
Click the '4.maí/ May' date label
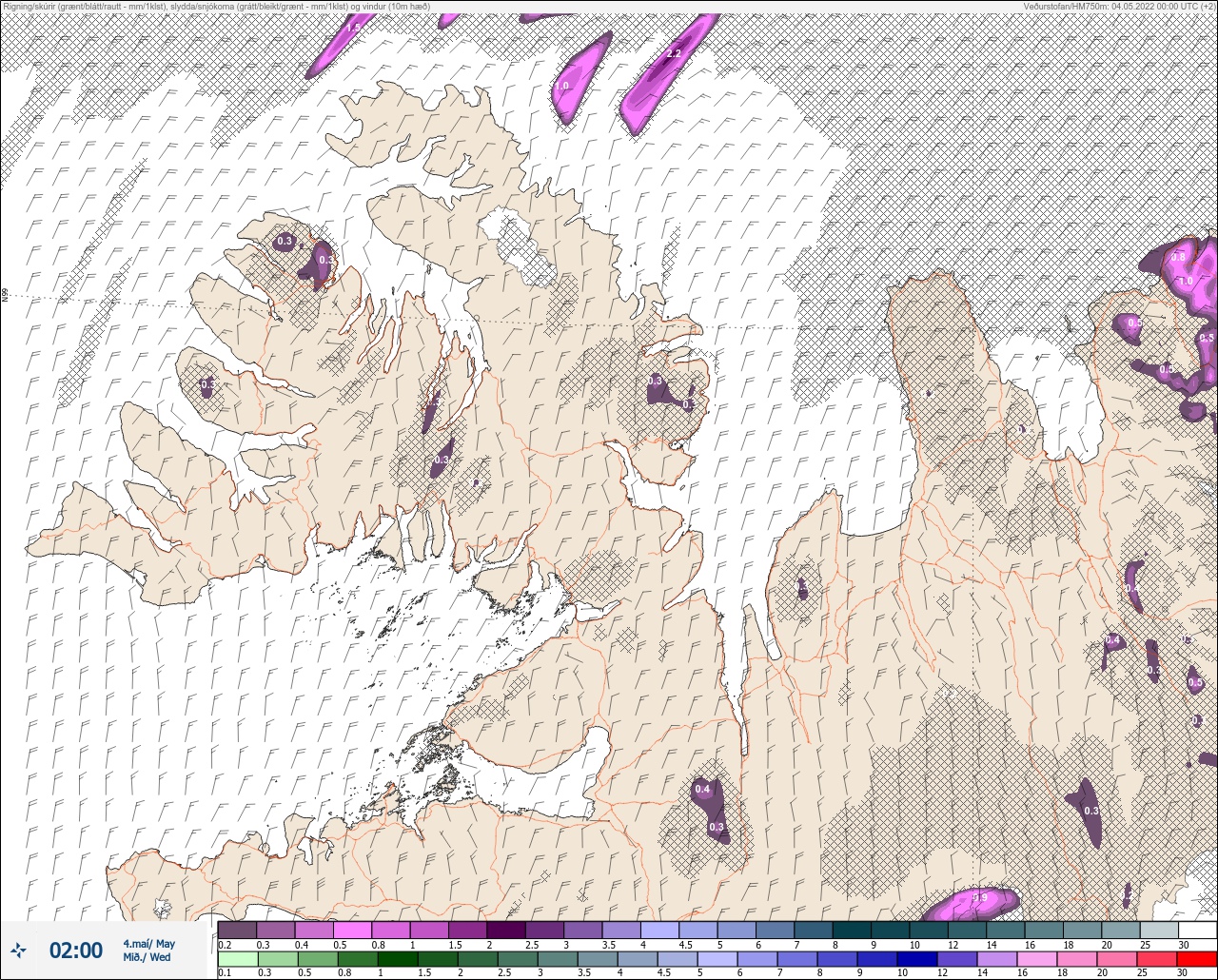tap(148, 944)
